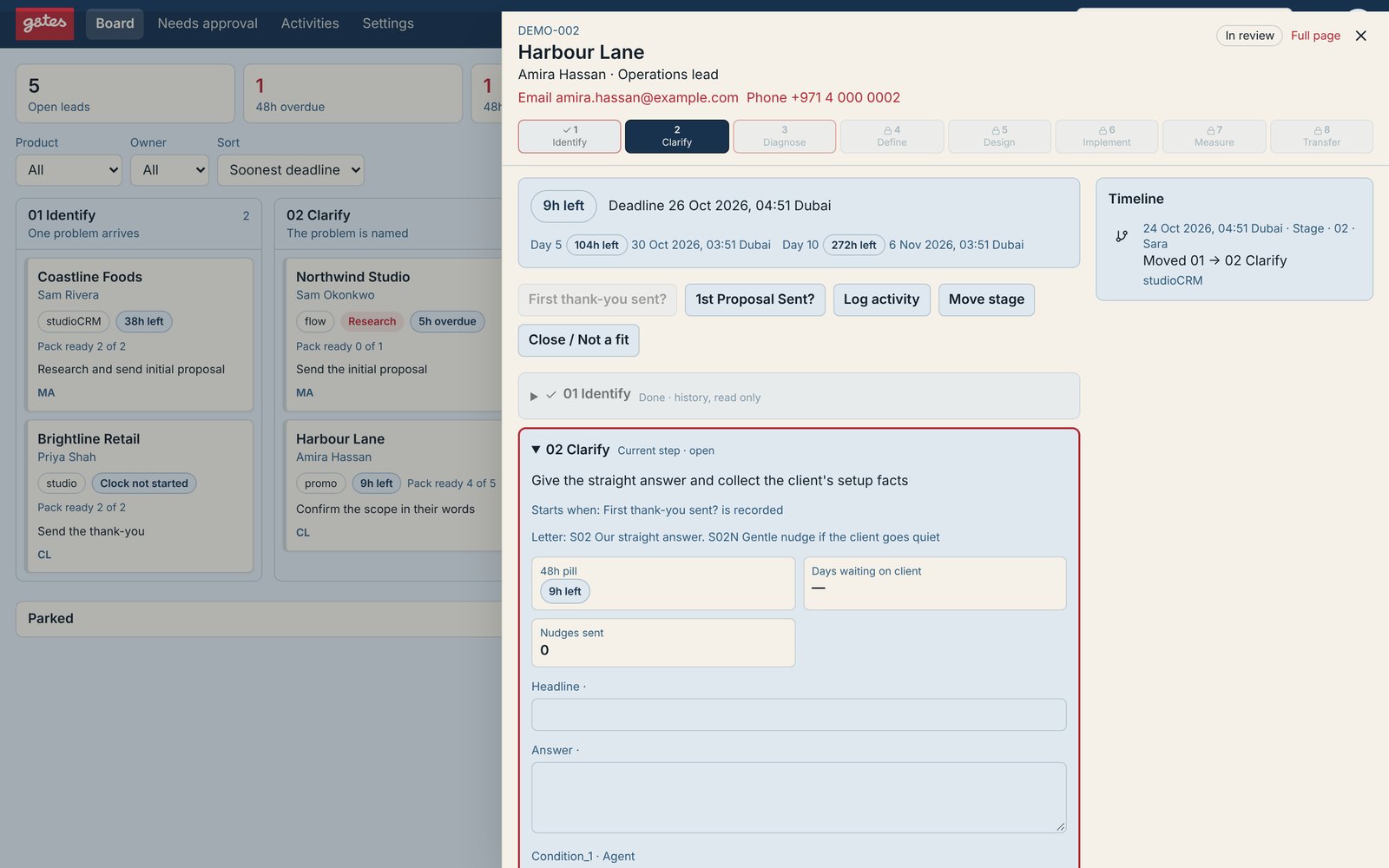Click locked stage 5 Design
Viewport: 1389px width, 868px height.
point(999,136)
